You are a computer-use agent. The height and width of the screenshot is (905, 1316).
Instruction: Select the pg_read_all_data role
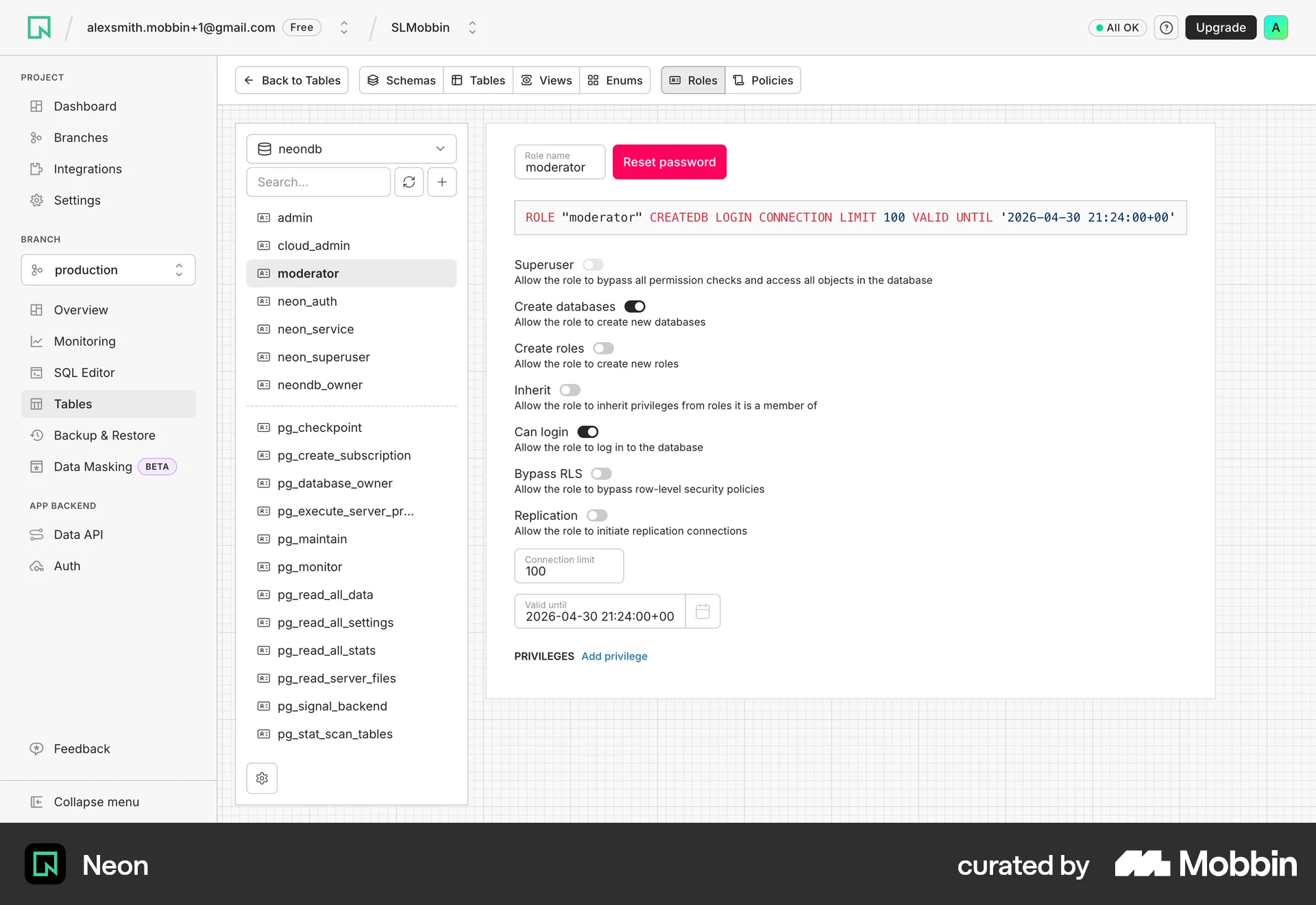pos(351,595)
